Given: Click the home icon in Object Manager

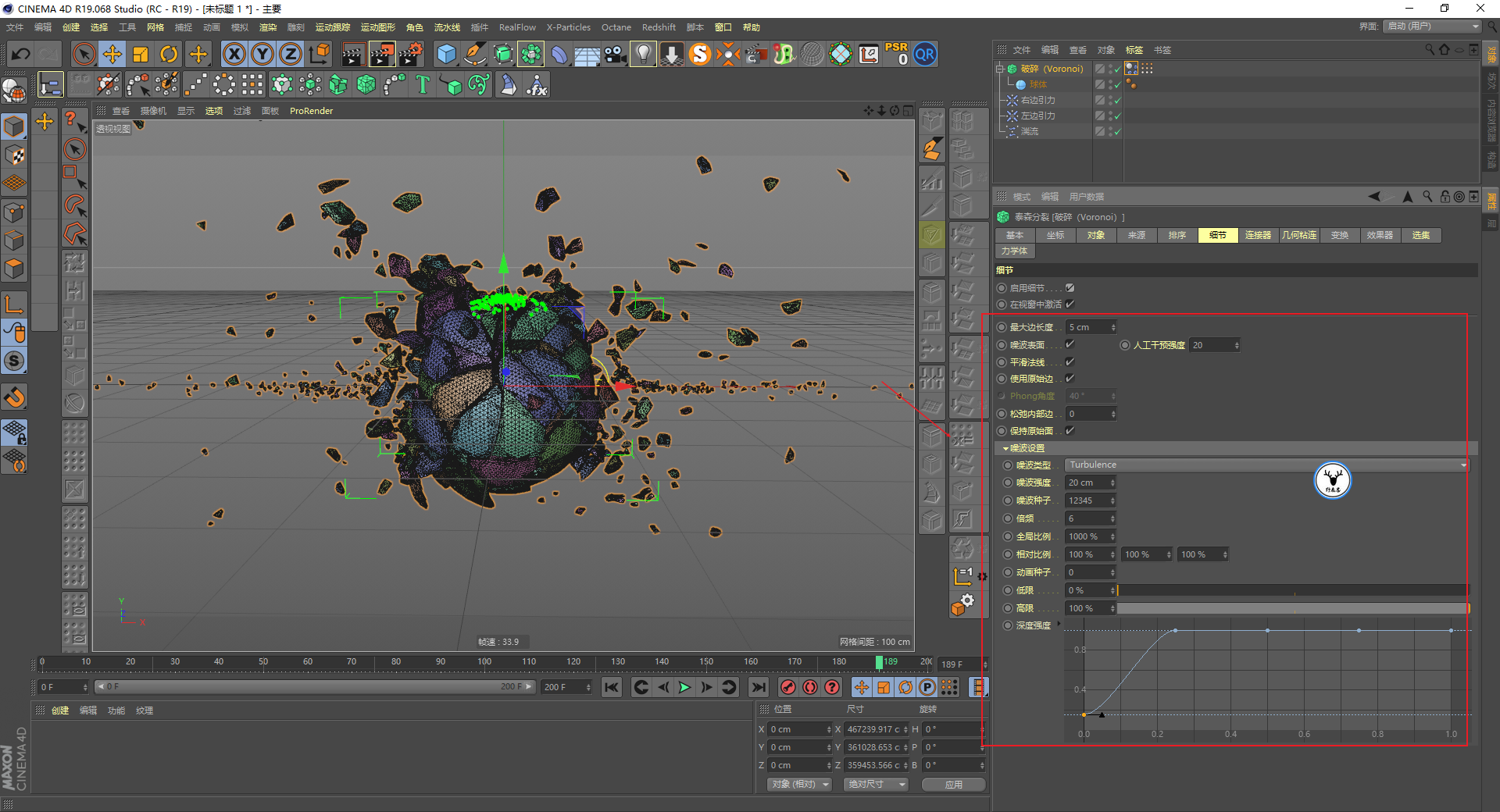Looking at the screenshot, I should pyautogui.click(x=1444, y=49).
